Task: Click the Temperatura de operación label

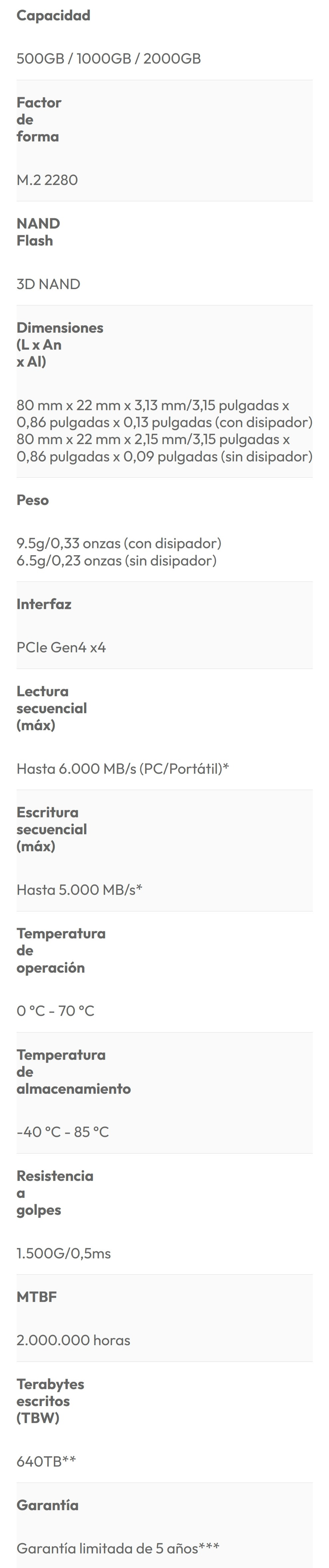Action: [x=60, y=950]
